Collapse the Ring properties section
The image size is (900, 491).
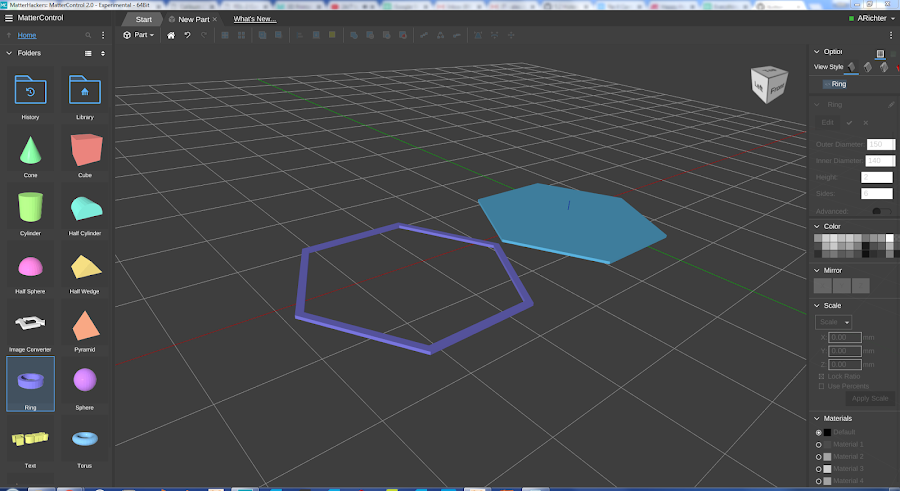click(817, 105)
